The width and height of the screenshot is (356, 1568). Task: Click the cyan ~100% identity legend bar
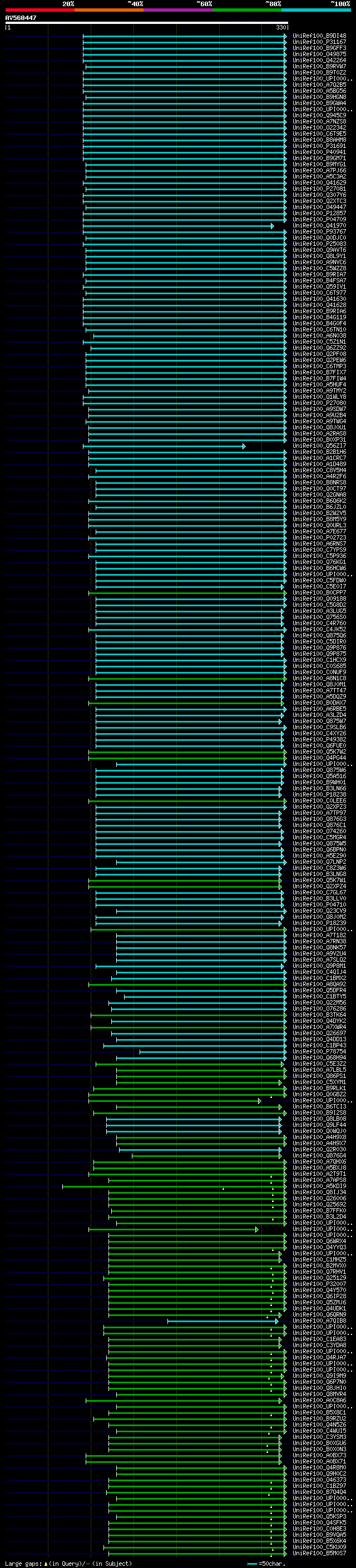click(x=316, y=10)
